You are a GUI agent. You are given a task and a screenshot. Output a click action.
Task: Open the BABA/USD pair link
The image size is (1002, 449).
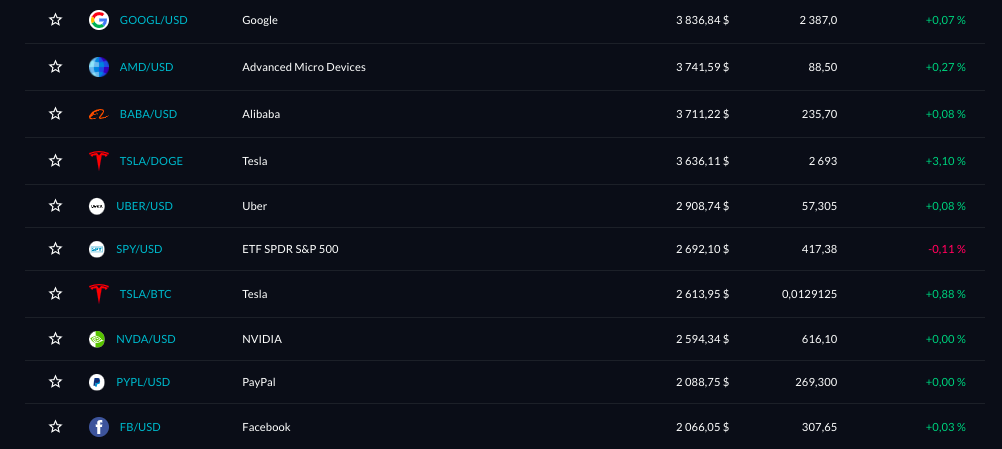point(148,114)
